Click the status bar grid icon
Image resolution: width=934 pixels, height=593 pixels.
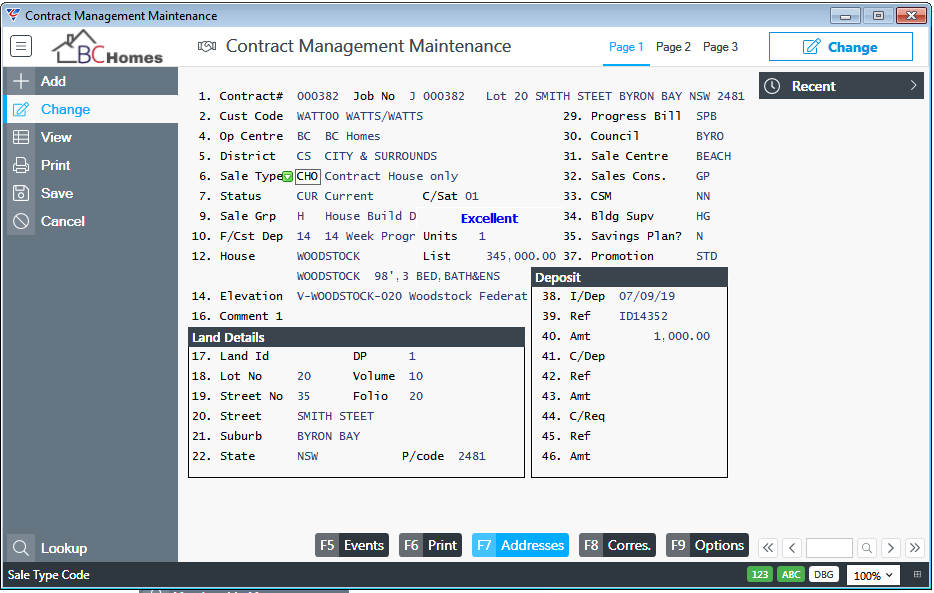point(917,575)
